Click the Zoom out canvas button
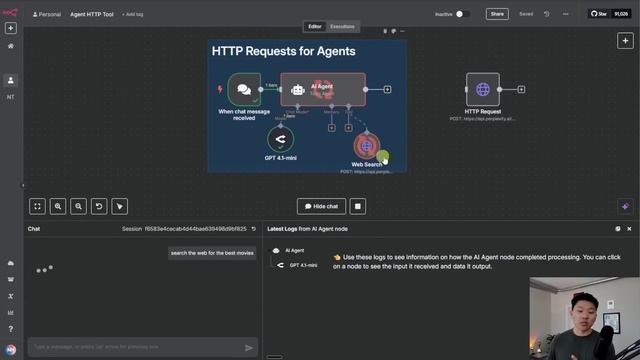Image resolution: width=640 pixels, height=360 pixels. click(78, 207)
